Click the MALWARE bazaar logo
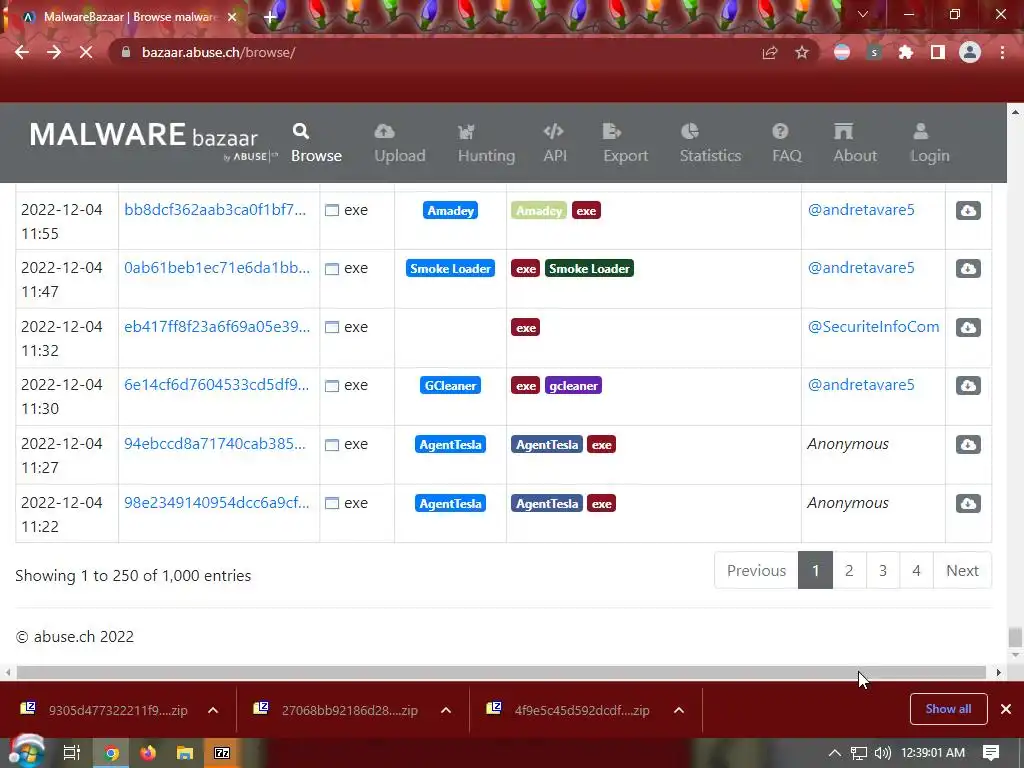The width and height of the screenshot is (1024, 768). 152,140
